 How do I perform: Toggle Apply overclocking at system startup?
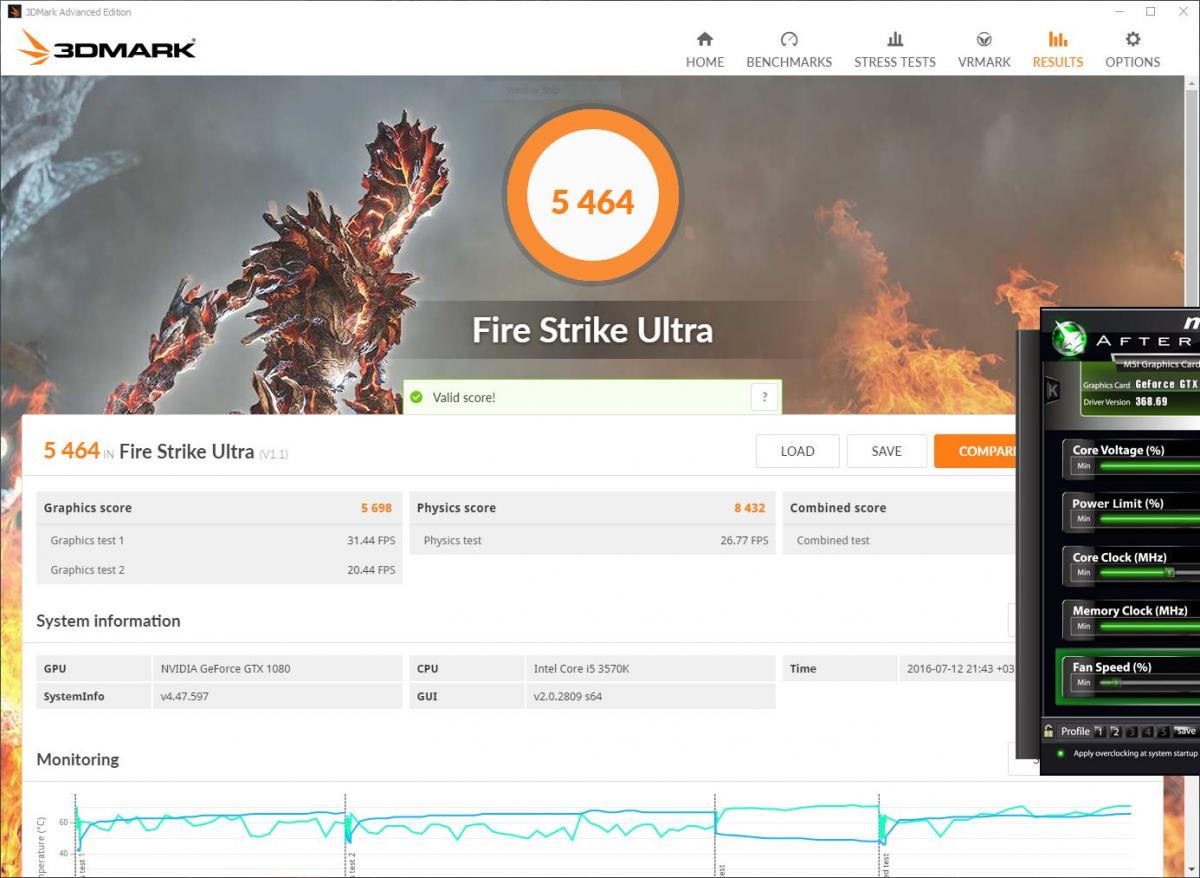click(1061, 753)
